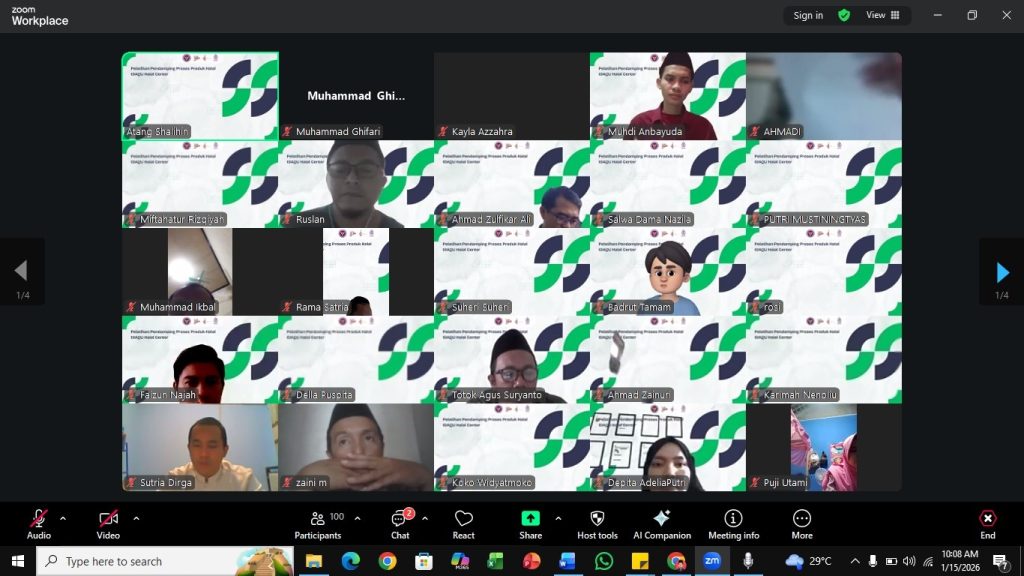
Task: Click the green encryption shield icon
Action: tap(844, 15)
